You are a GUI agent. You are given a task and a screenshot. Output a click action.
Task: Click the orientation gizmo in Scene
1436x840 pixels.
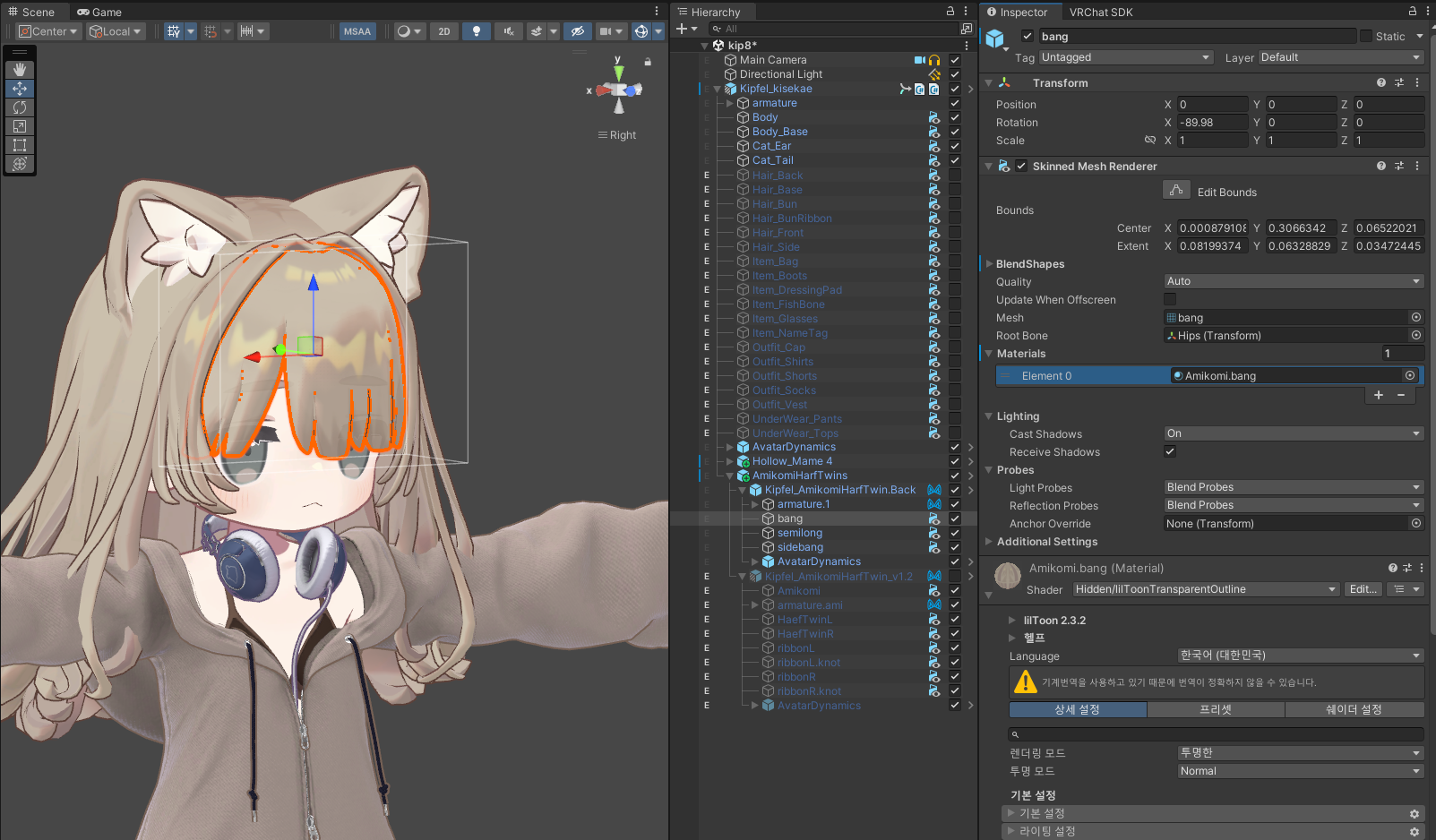click(x=618, y=90)
